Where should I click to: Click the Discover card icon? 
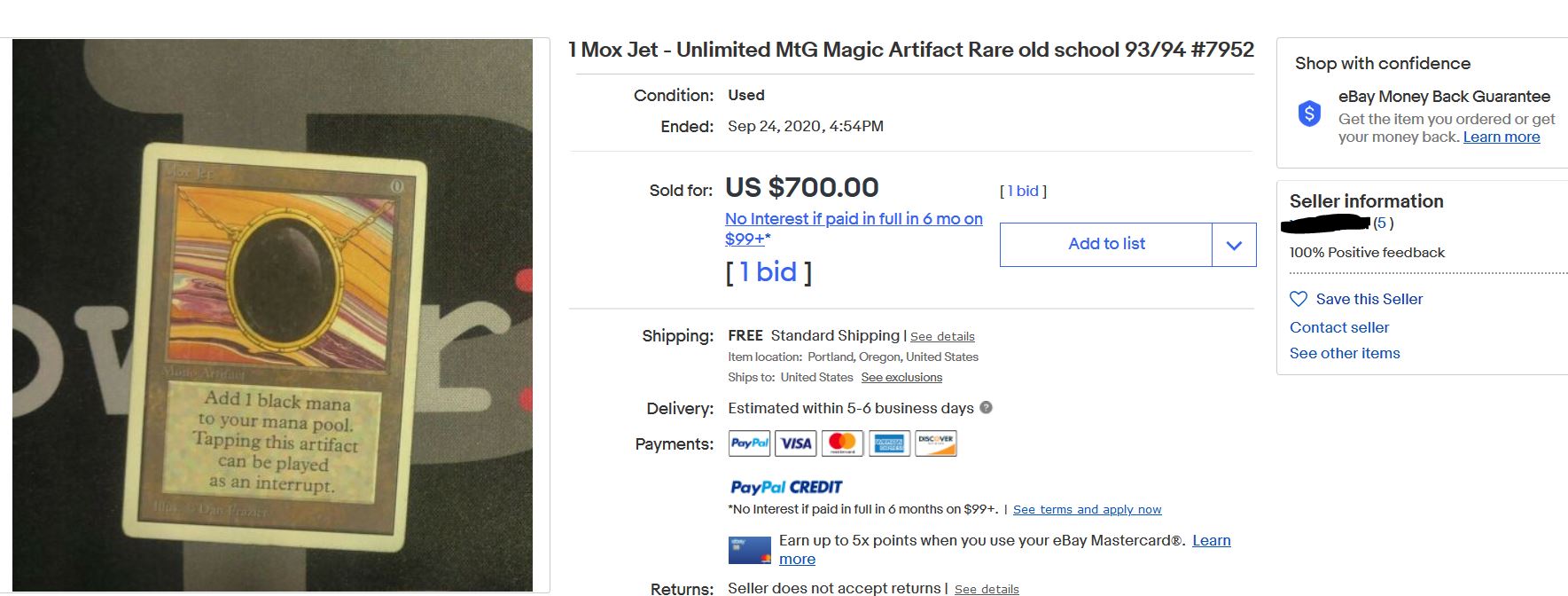(935, 443)
